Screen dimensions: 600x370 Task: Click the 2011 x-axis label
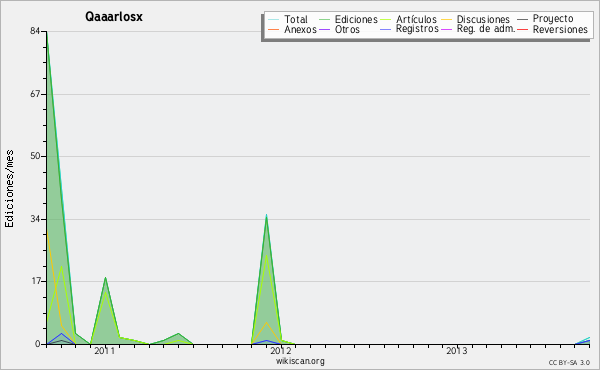point(104,351)
